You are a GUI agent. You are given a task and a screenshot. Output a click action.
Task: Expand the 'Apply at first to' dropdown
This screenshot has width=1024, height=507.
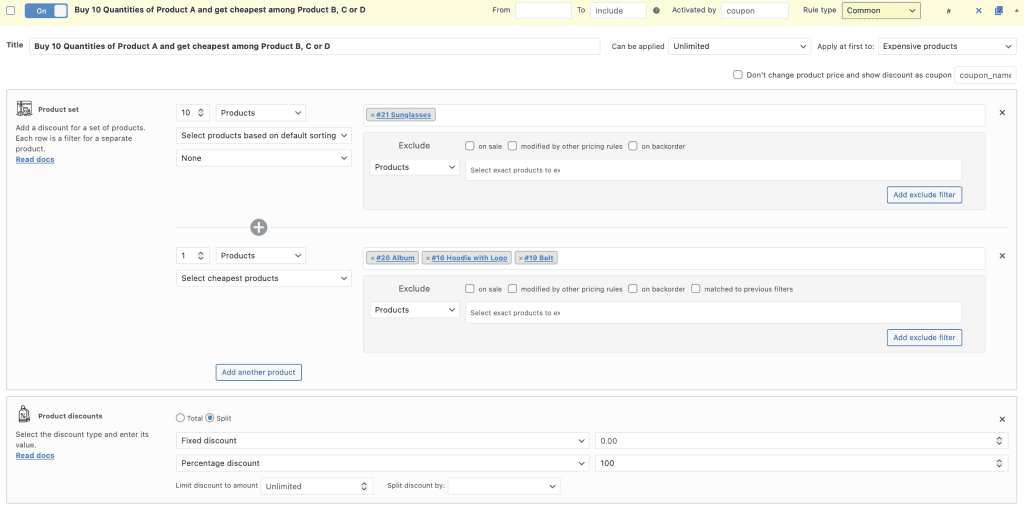click(946, 46)
